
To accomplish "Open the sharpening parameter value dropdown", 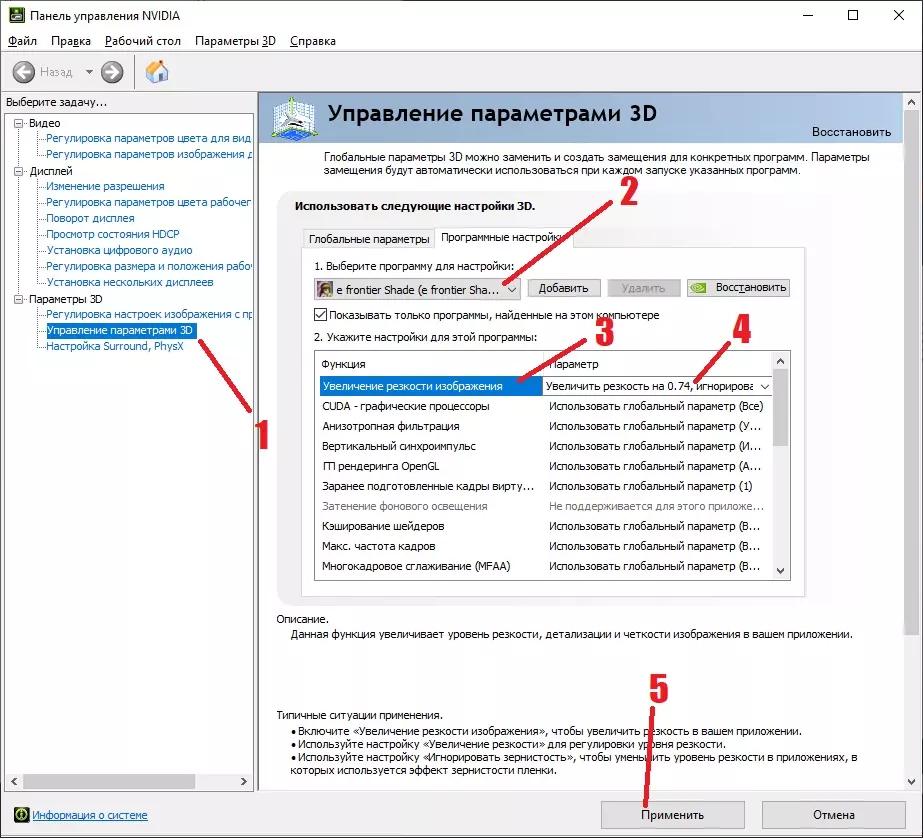I will tap(764, 387).
